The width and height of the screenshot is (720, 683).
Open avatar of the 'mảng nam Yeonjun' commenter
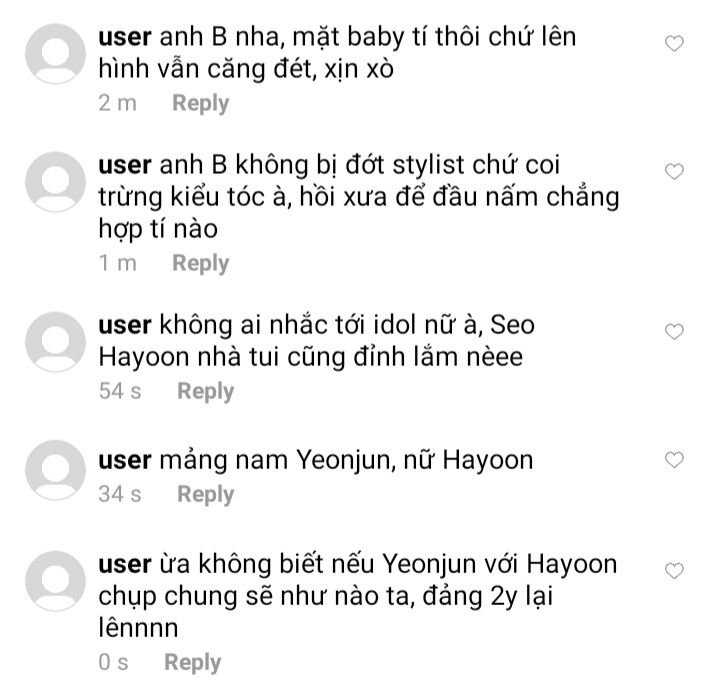coord(56,470)
